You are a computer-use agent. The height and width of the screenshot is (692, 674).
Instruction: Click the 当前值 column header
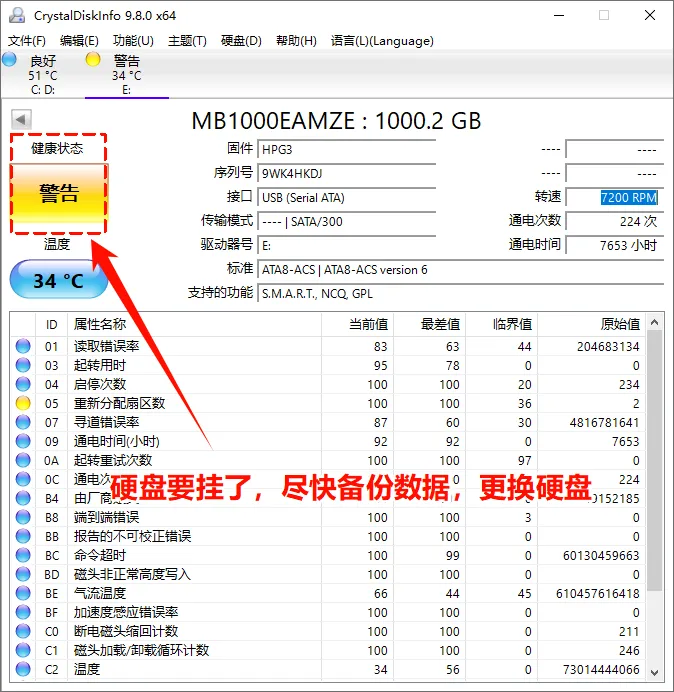click(x=358, y=325)
